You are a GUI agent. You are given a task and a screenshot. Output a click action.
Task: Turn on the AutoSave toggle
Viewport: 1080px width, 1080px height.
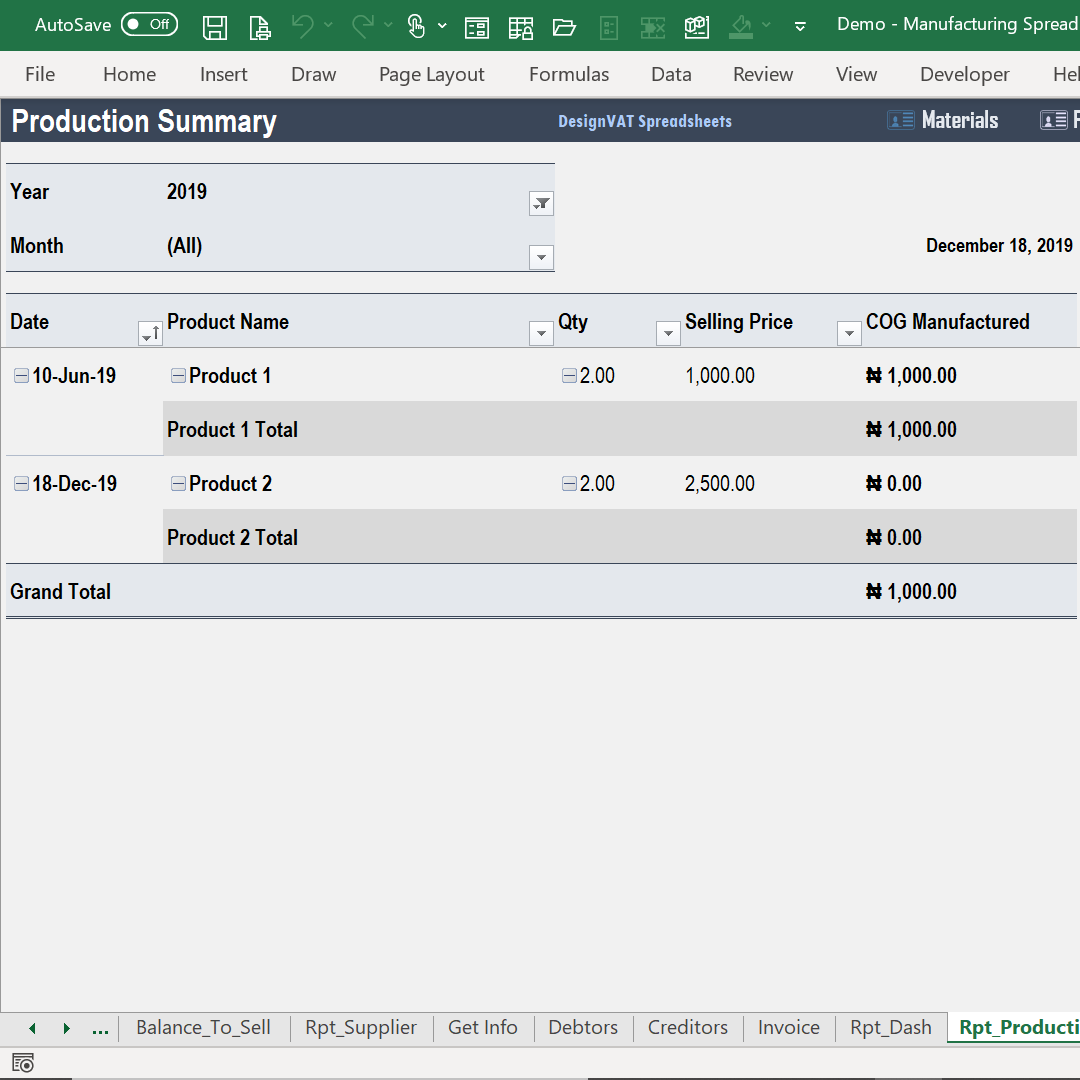(x=149, y=24)
